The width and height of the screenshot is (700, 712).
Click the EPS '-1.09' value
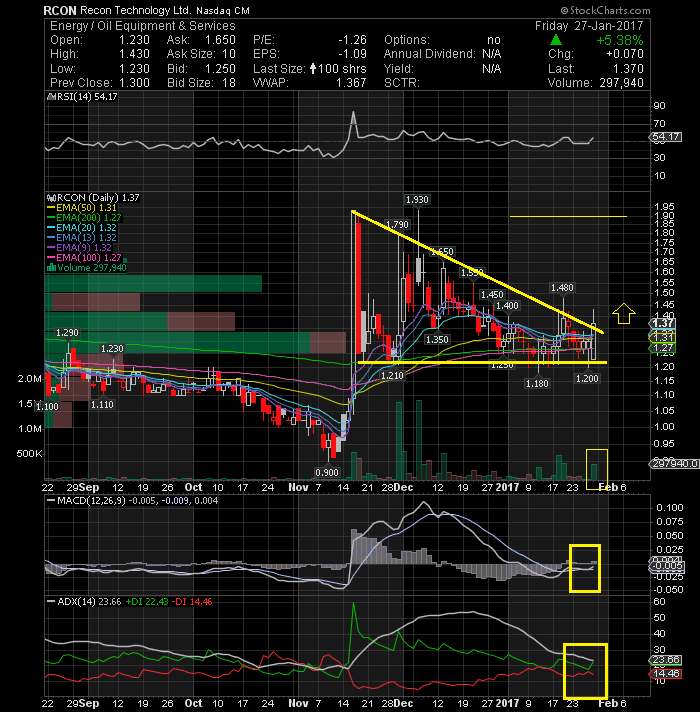[x=352, y=54]
